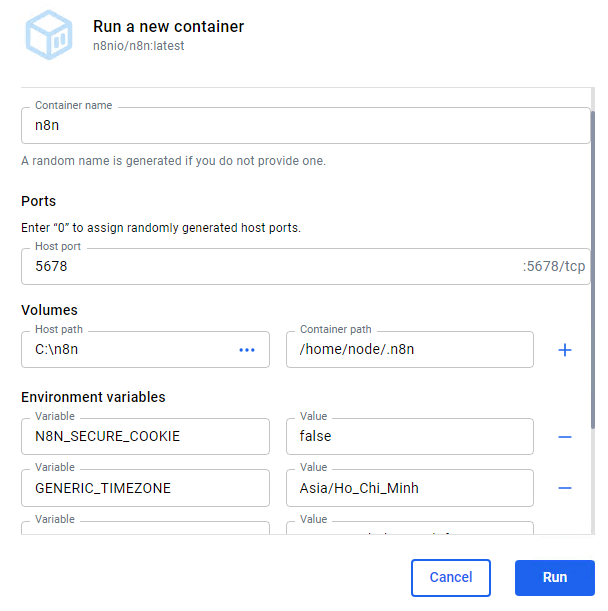Viewport: 608px width, 611px height.
Task: Remove the GENERIC_TIMEZONE variable row
Action: click(564, 488)
